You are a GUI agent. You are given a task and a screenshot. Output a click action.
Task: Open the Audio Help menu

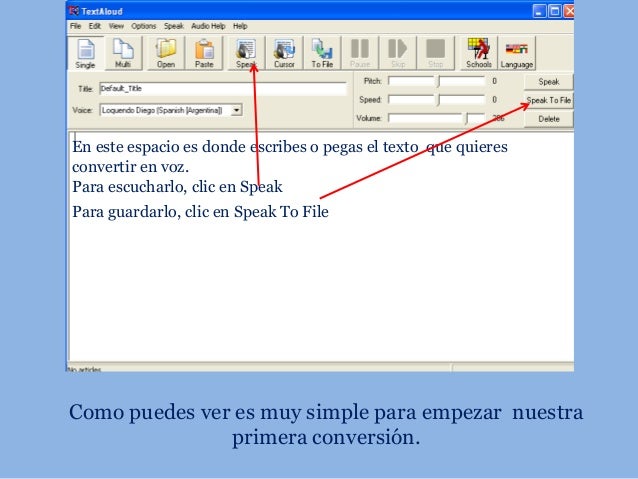[x=208, y=26]
